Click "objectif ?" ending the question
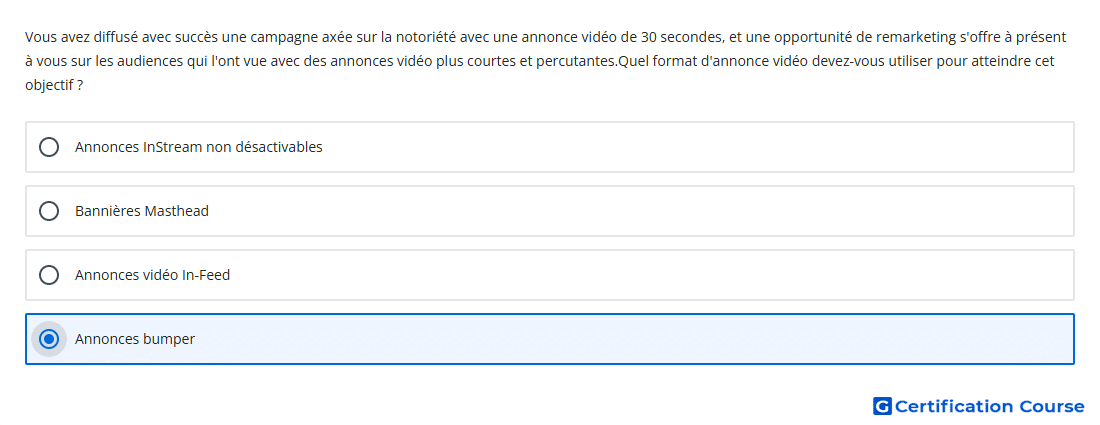The width and height of the screenshot is (1100, 425). click(x=54, y=86)
